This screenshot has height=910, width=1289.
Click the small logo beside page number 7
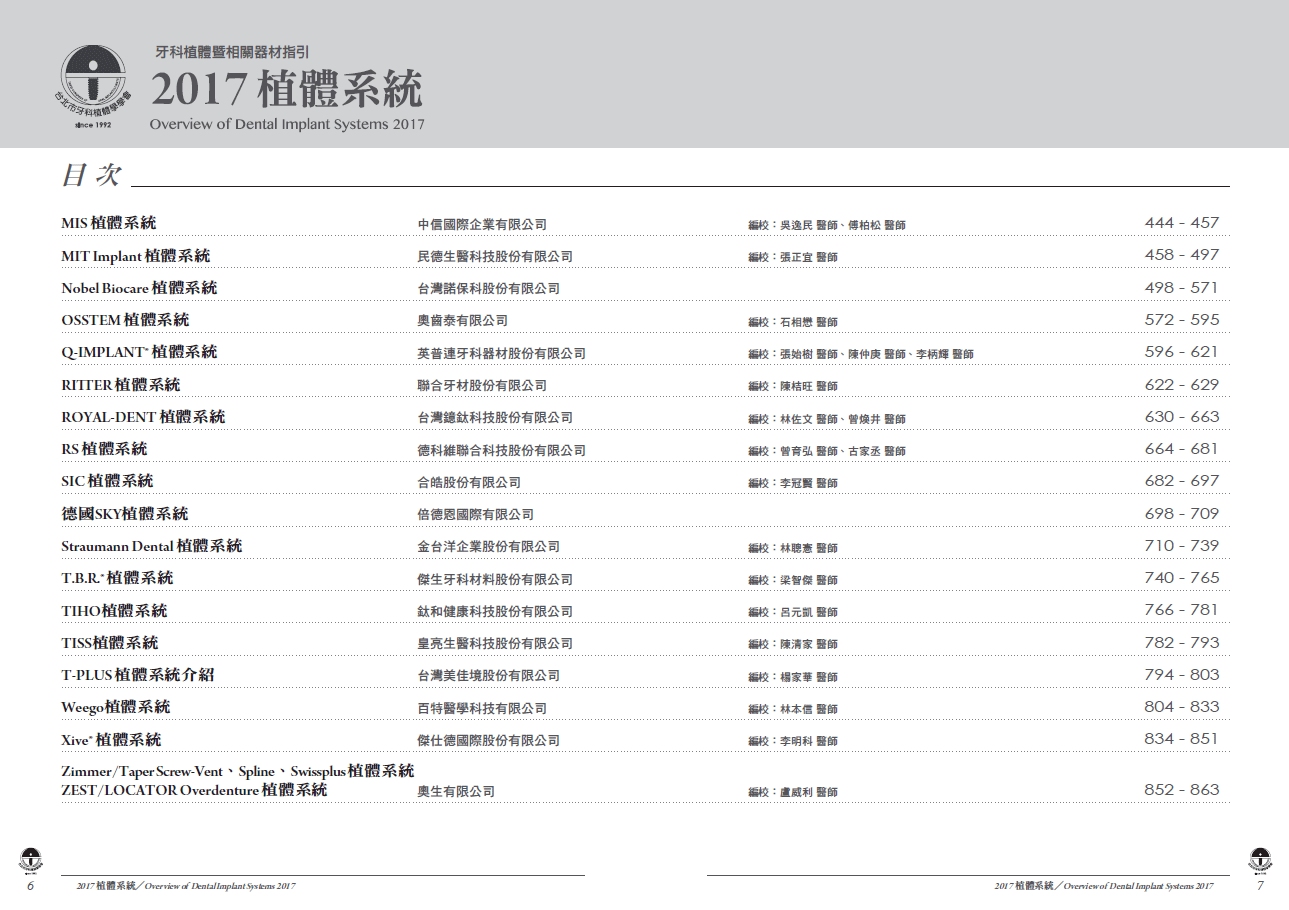click(x=1260, y=859)
